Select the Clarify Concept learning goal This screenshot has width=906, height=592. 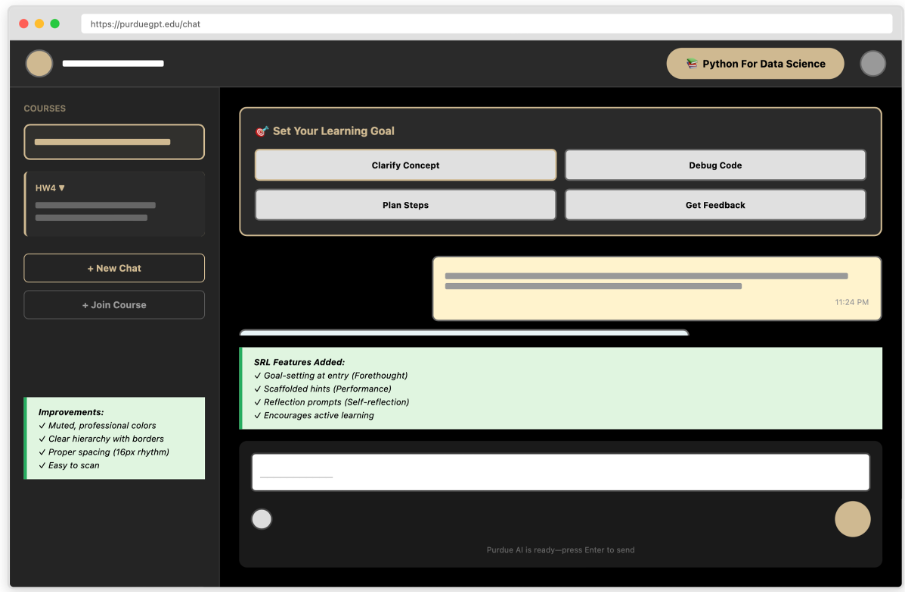tap(406, 165)
